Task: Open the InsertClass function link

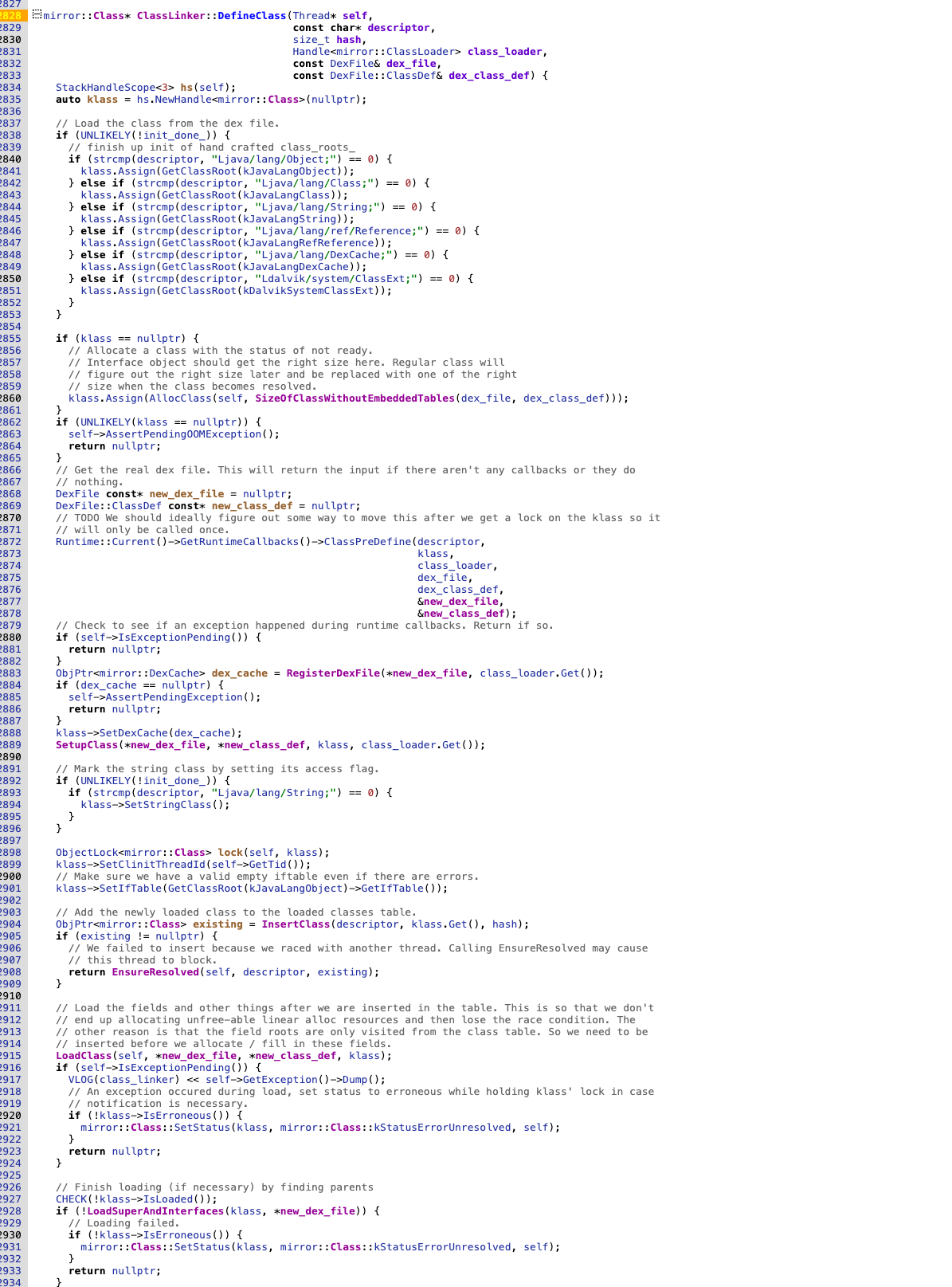Action: 296,924
